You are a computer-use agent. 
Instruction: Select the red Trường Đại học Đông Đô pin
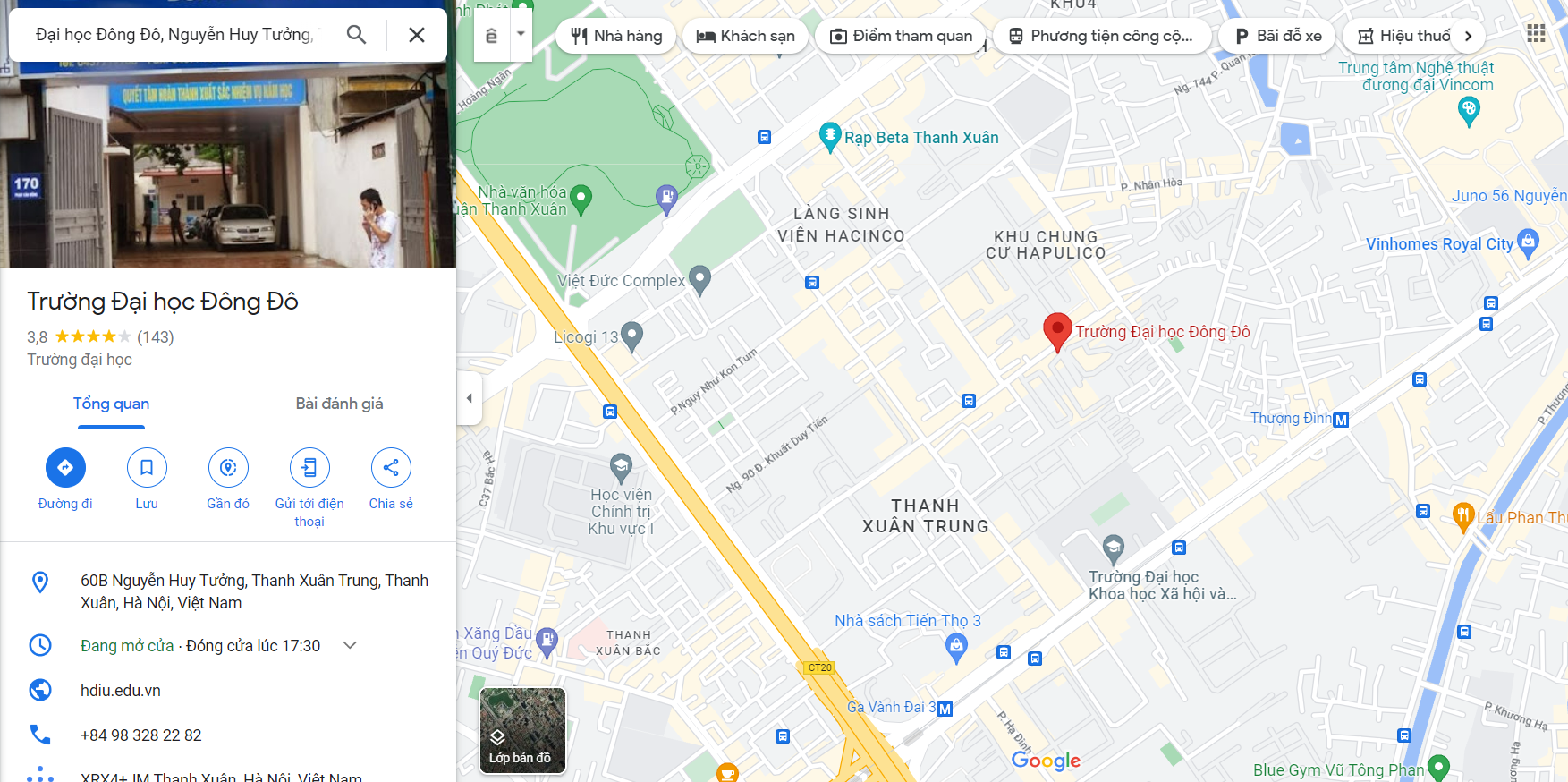[x=1057, y=331]
